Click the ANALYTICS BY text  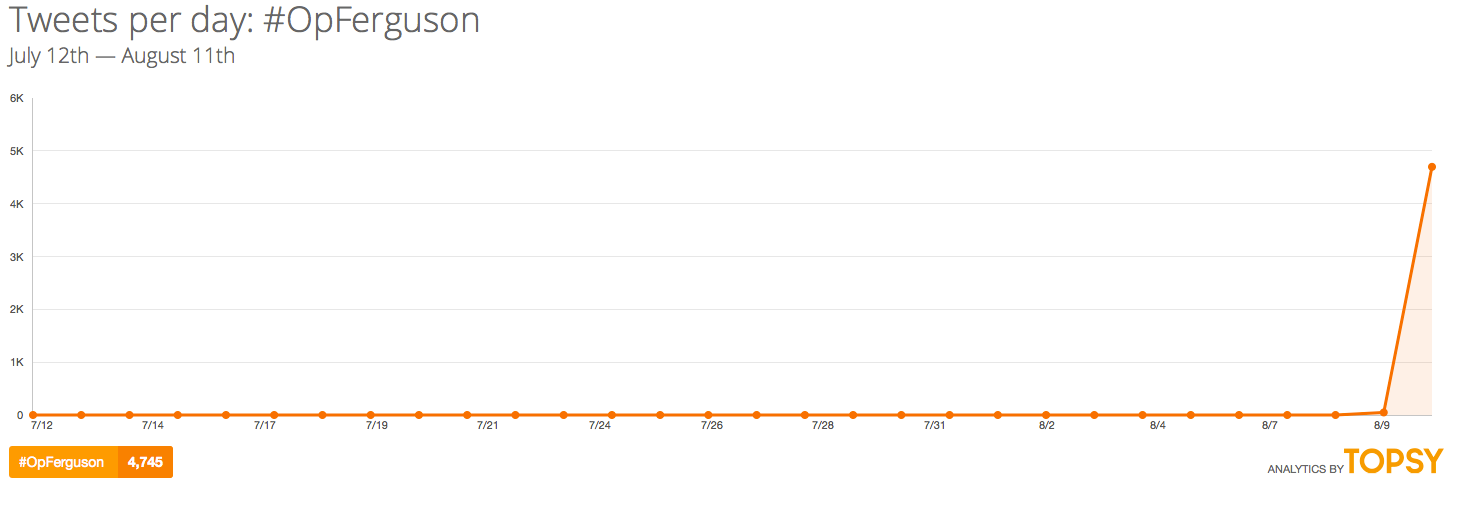point(1304,469)
